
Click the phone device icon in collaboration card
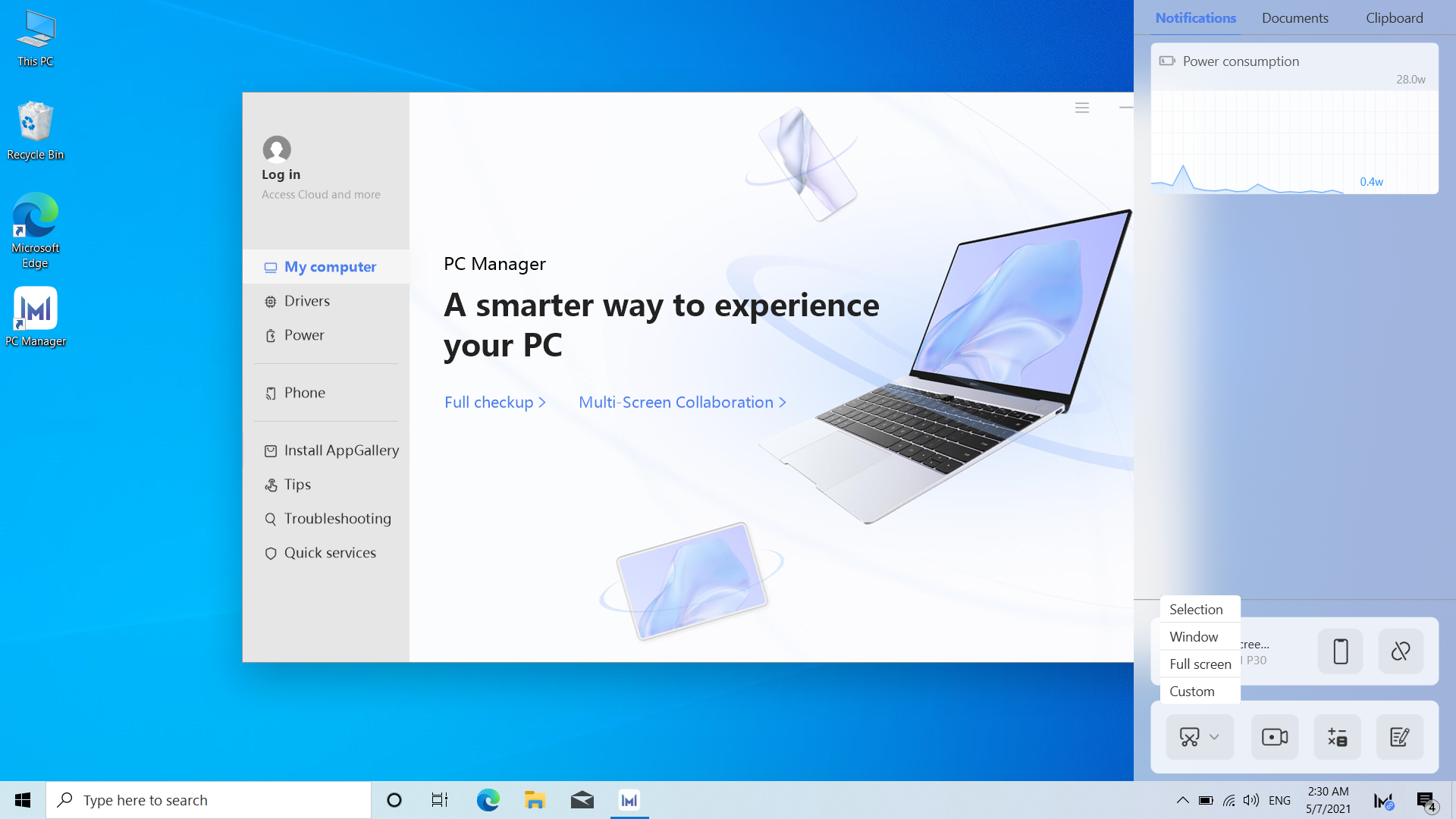tap(1340, 651)
